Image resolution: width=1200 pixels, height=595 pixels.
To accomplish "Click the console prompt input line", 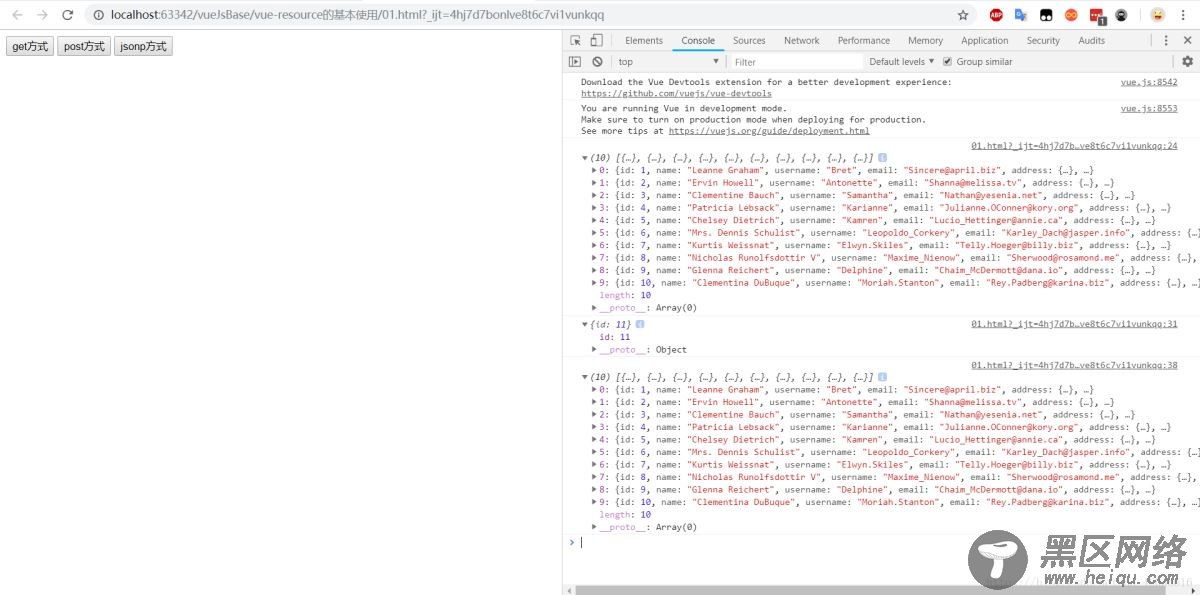I will (x=885, y=542).
